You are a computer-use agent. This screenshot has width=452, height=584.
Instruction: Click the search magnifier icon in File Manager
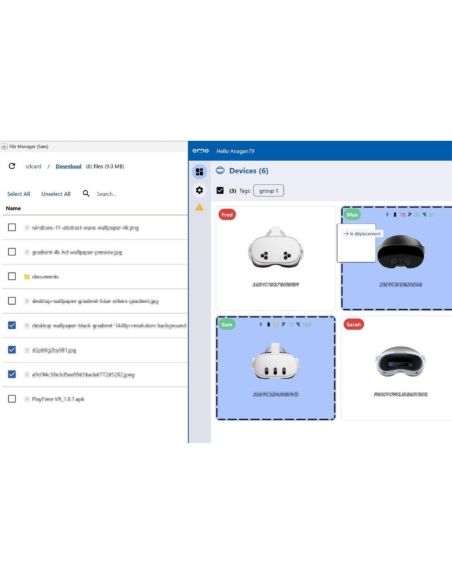coord(86,193)
